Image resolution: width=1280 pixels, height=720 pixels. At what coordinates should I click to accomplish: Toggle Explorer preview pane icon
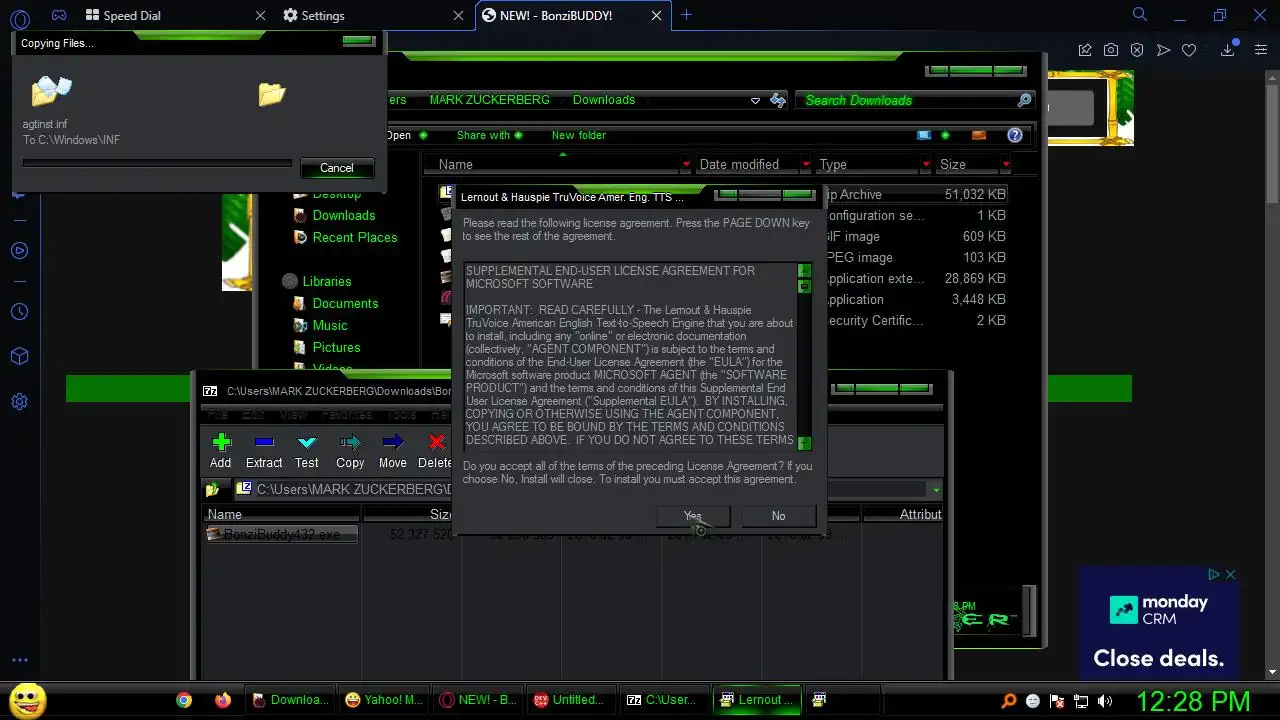[x=979, y=135]
